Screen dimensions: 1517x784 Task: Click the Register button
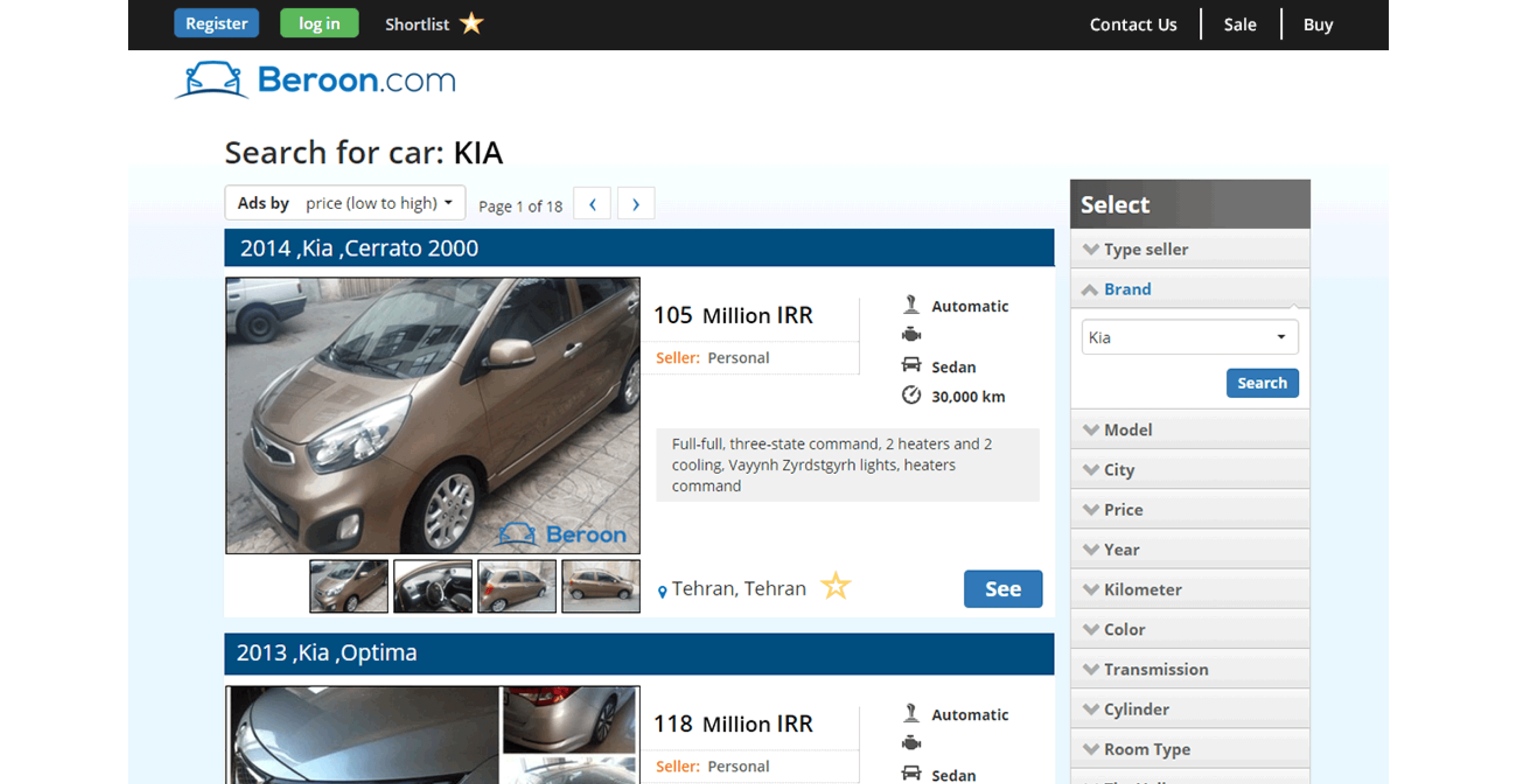point(216,23)
